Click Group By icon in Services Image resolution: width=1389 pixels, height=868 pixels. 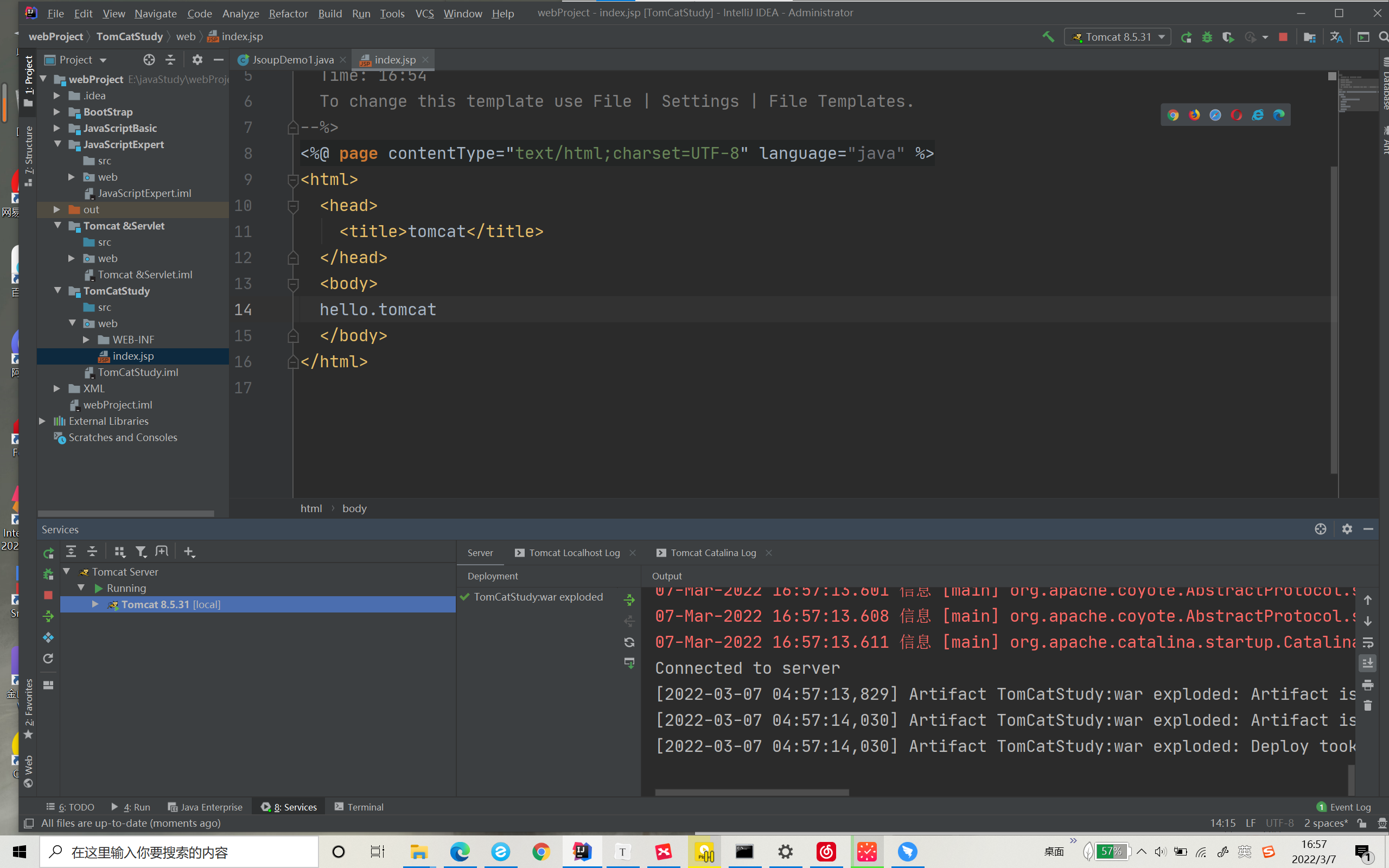tap(119, 552)
